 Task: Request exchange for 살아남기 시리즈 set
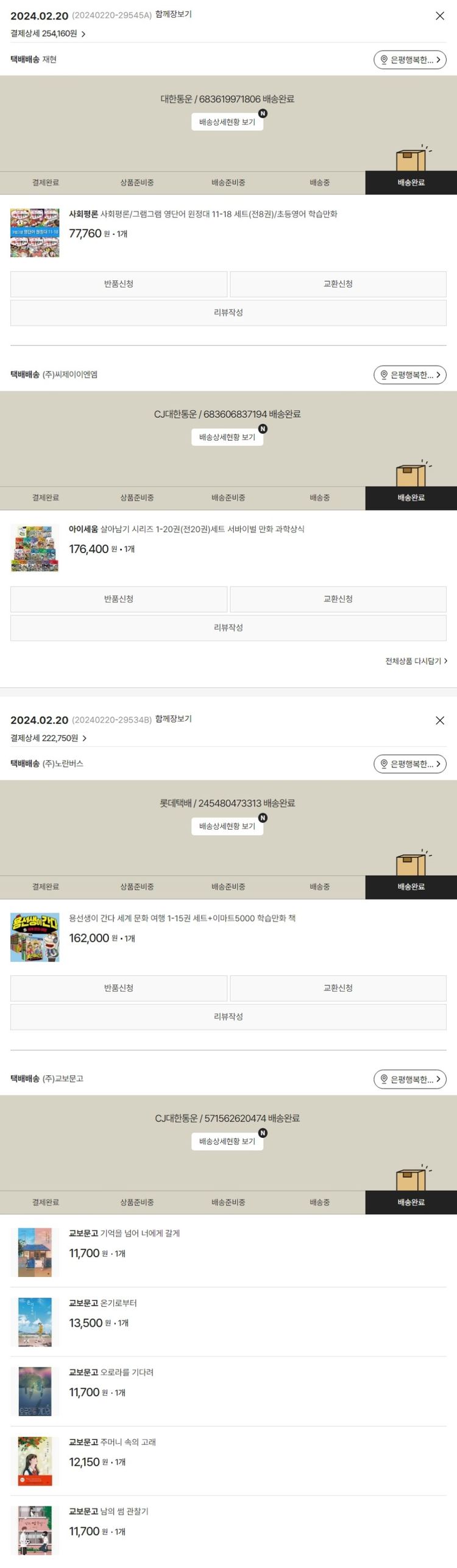pyautogui.click(x=338, y=599)
